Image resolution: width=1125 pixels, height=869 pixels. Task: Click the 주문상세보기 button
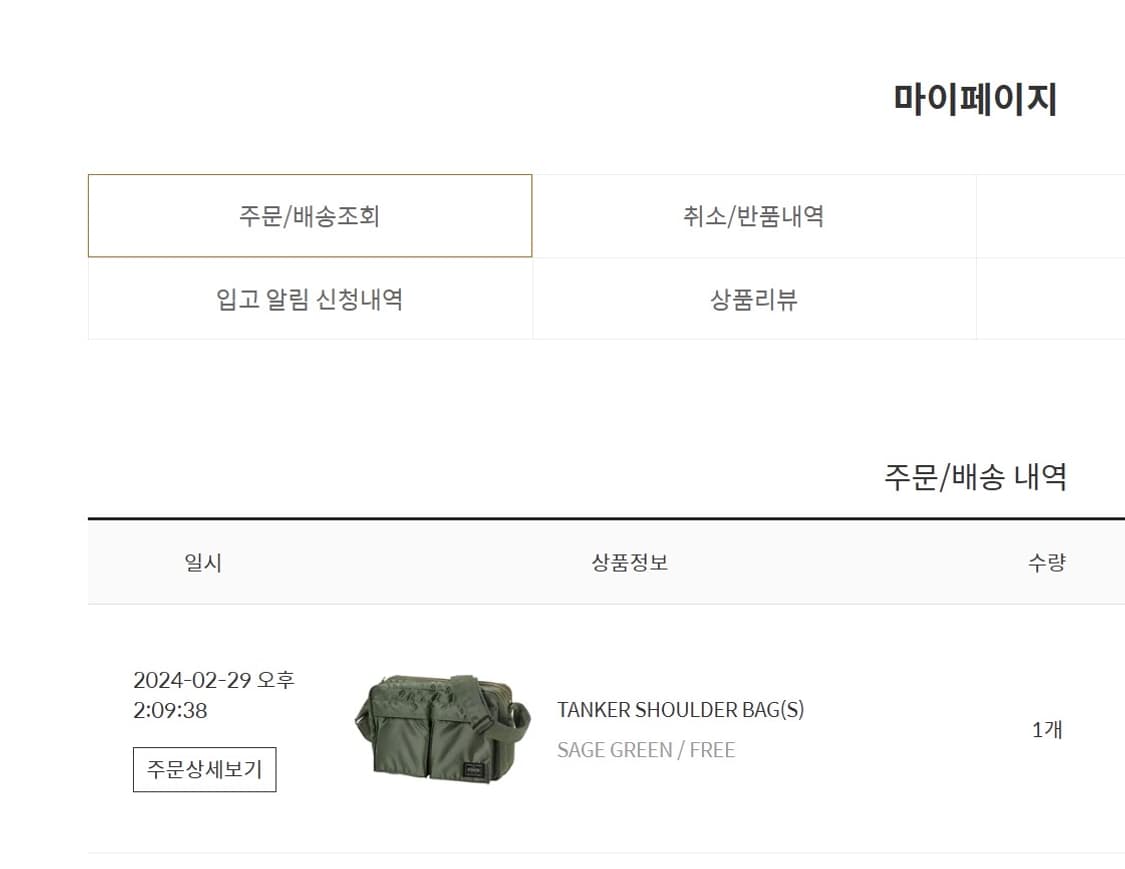tap(203, 770)
